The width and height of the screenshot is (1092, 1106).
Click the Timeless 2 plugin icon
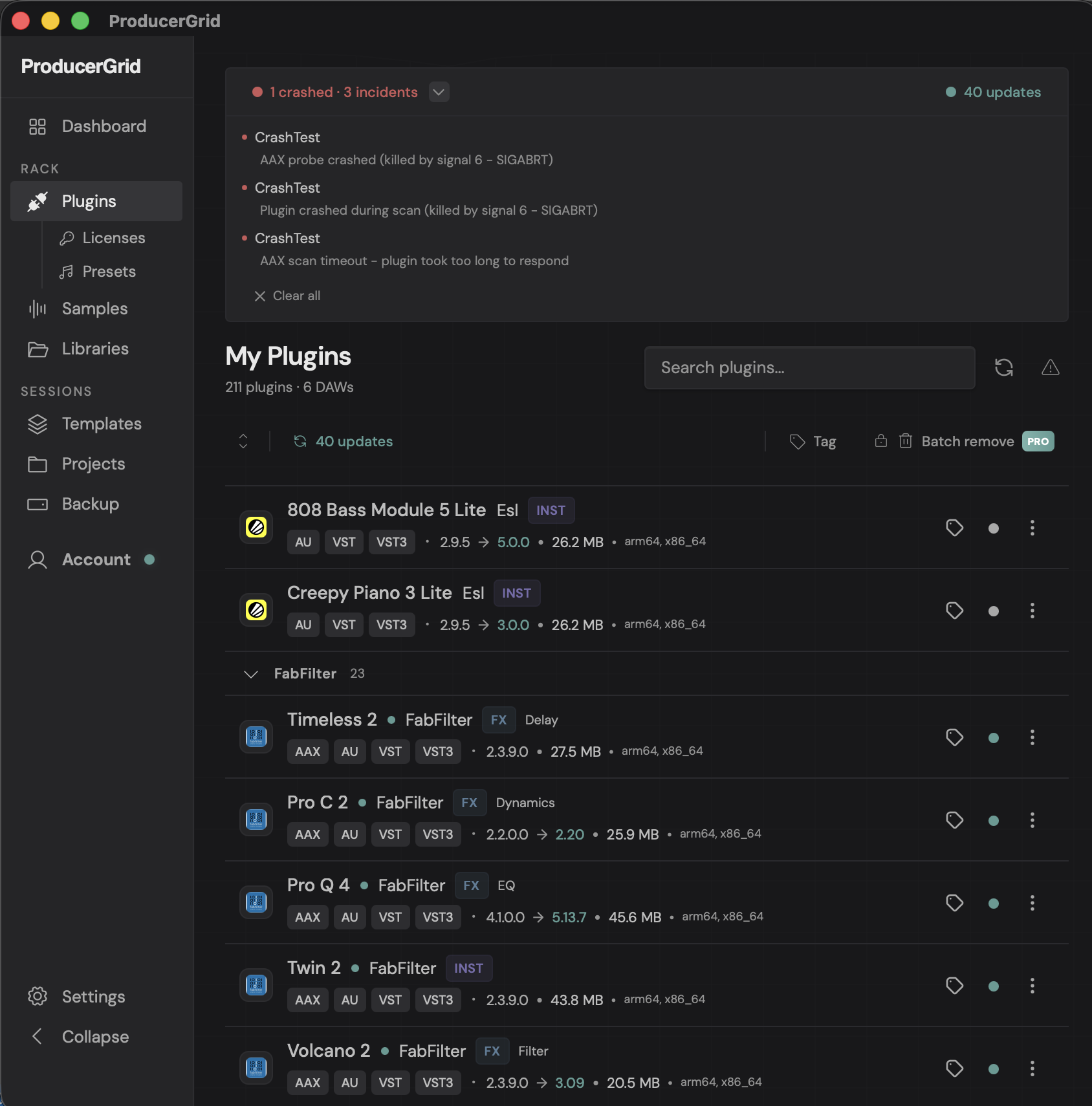(x=256, y=737)
